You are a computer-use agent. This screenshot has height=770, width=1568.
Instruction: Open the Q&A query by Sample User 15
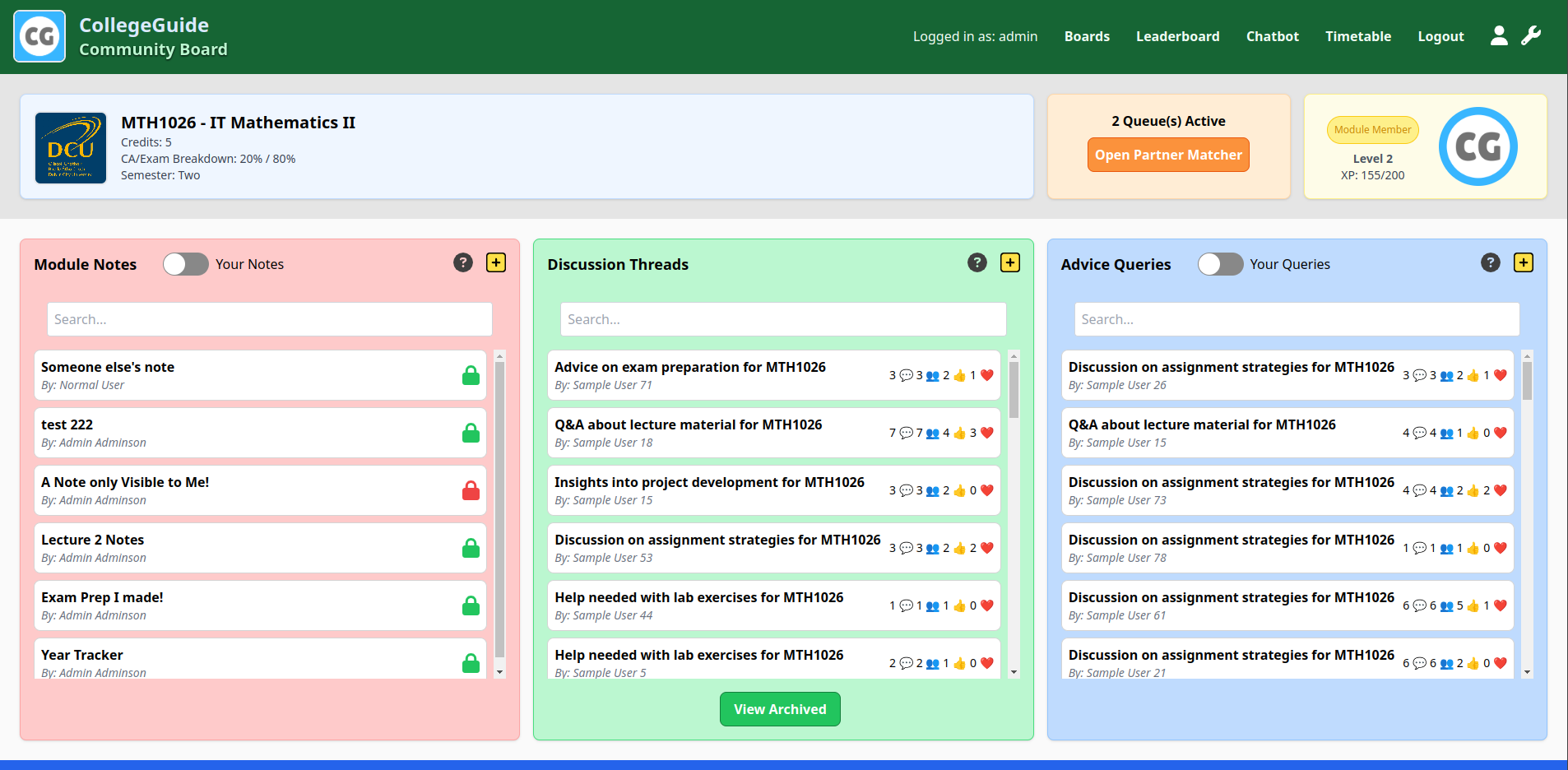pyautogui.click(x=1287, y=433)
